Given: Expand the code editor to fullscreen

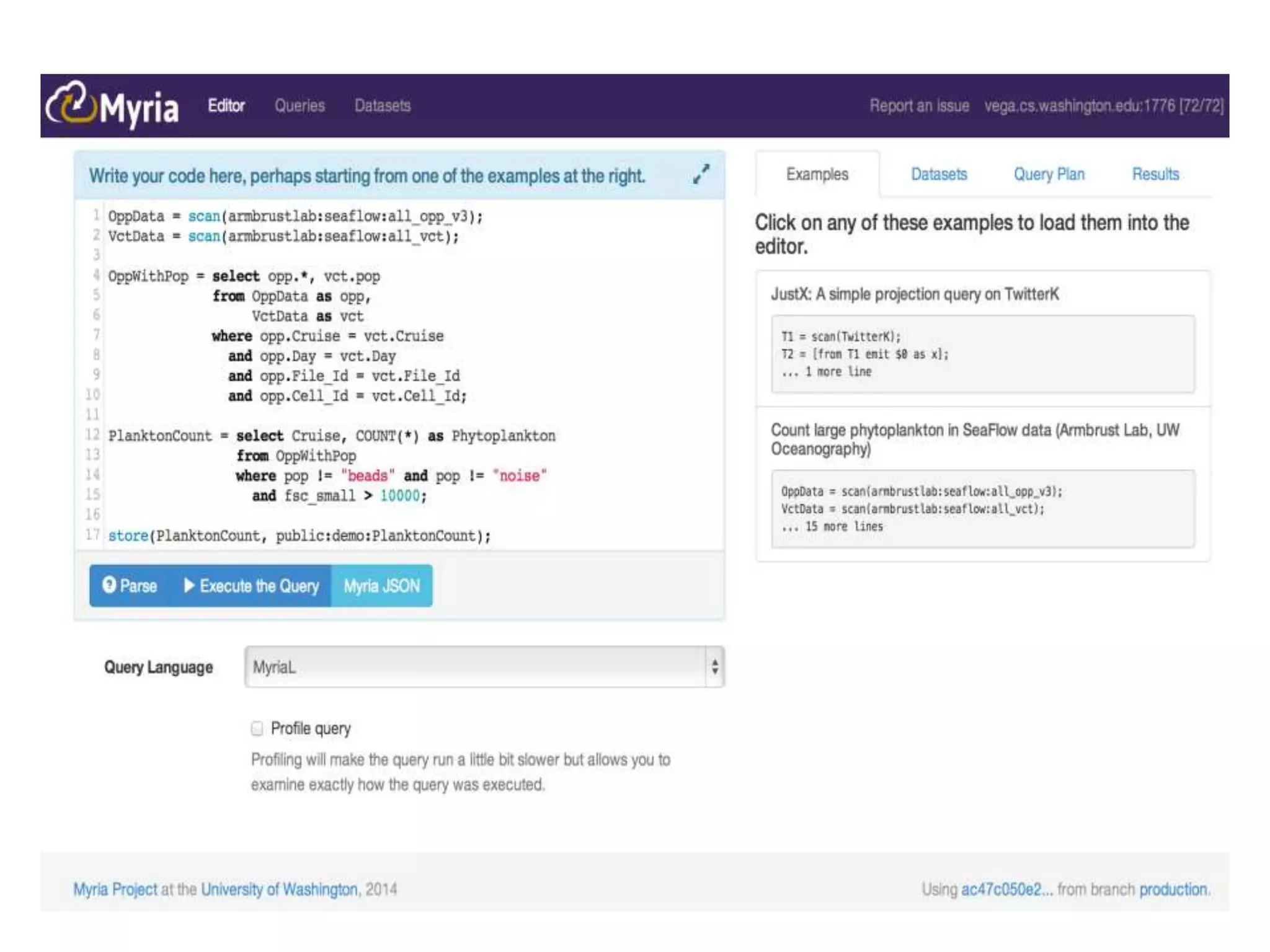Looking at the screenshot, I should tap(701, 174).
